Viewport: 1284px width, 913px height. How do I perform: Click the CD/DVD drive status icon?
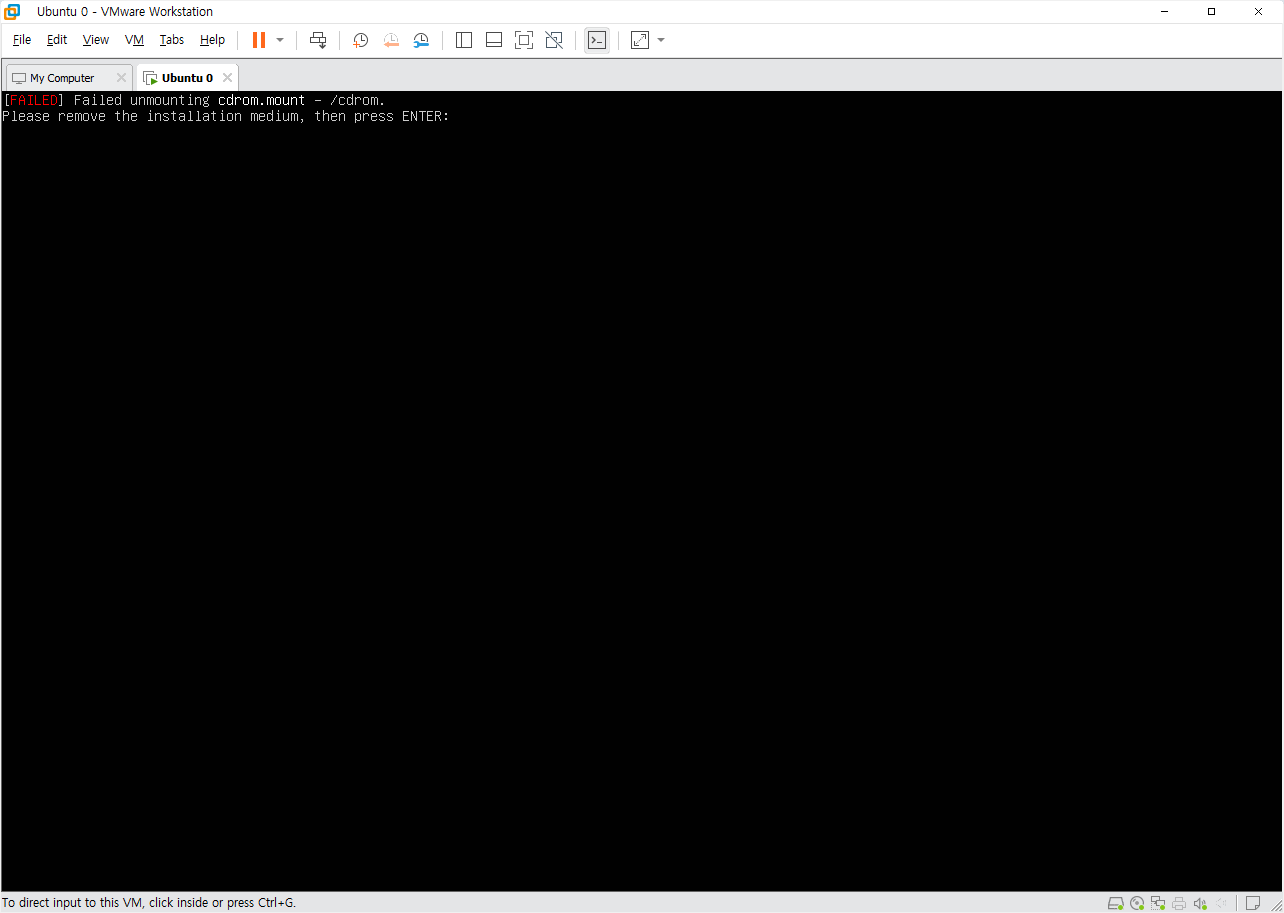point(1137,903)
